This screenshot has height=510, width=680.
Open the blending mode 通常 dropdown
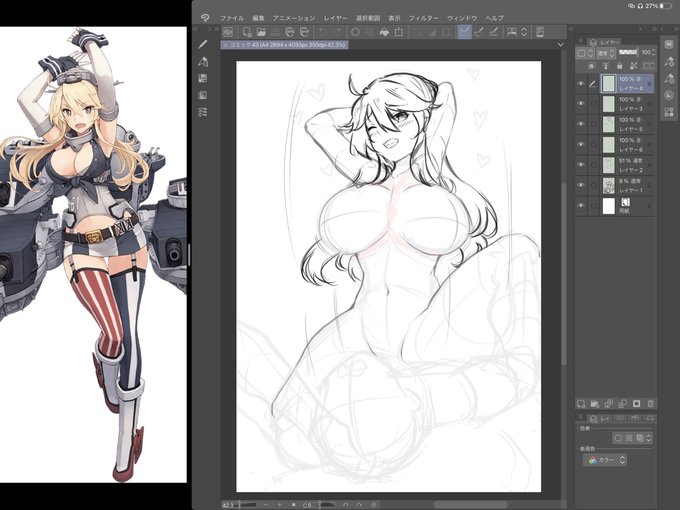(606, 53)
